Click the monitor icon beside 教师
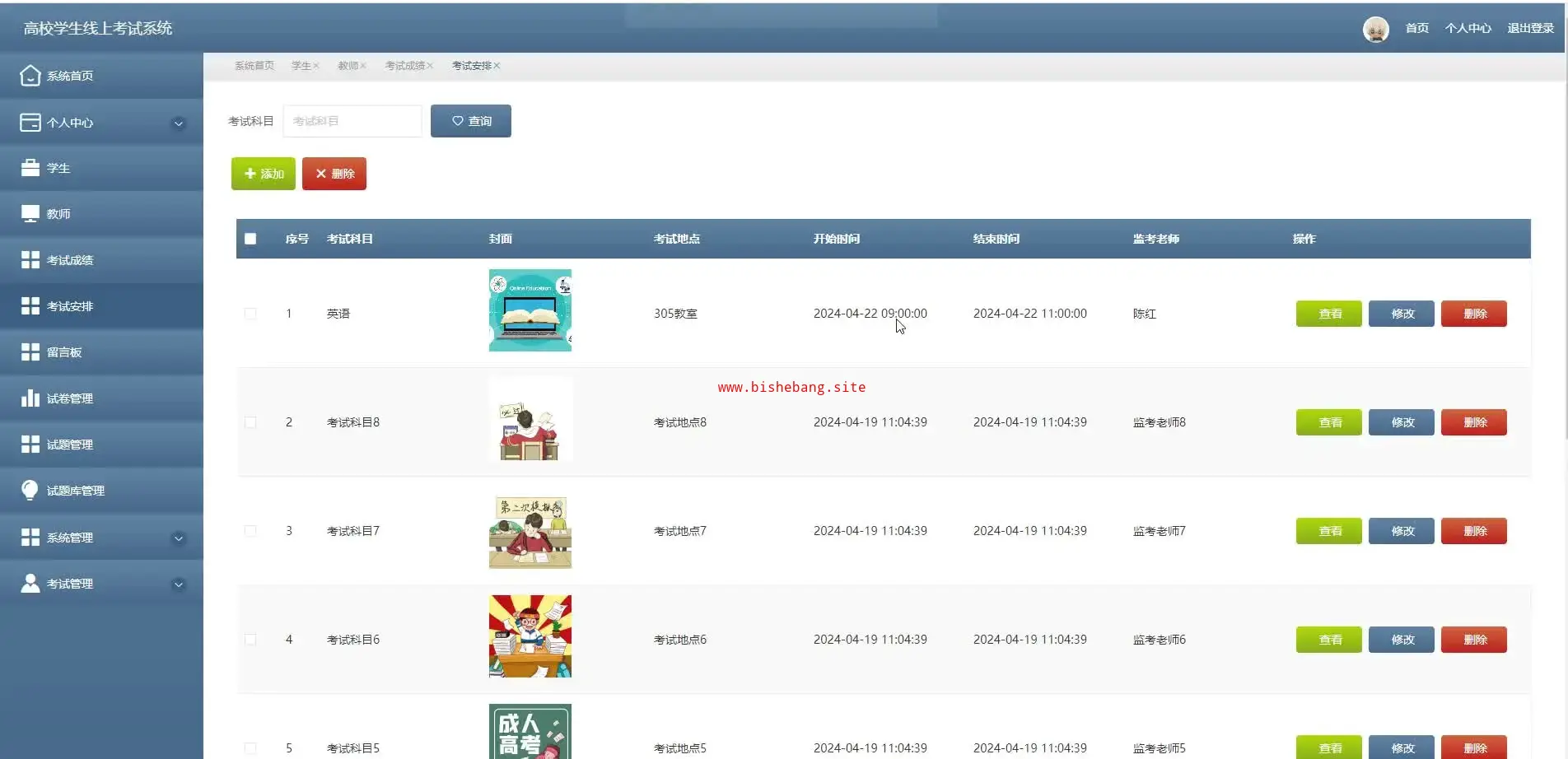 pos(30,214)
